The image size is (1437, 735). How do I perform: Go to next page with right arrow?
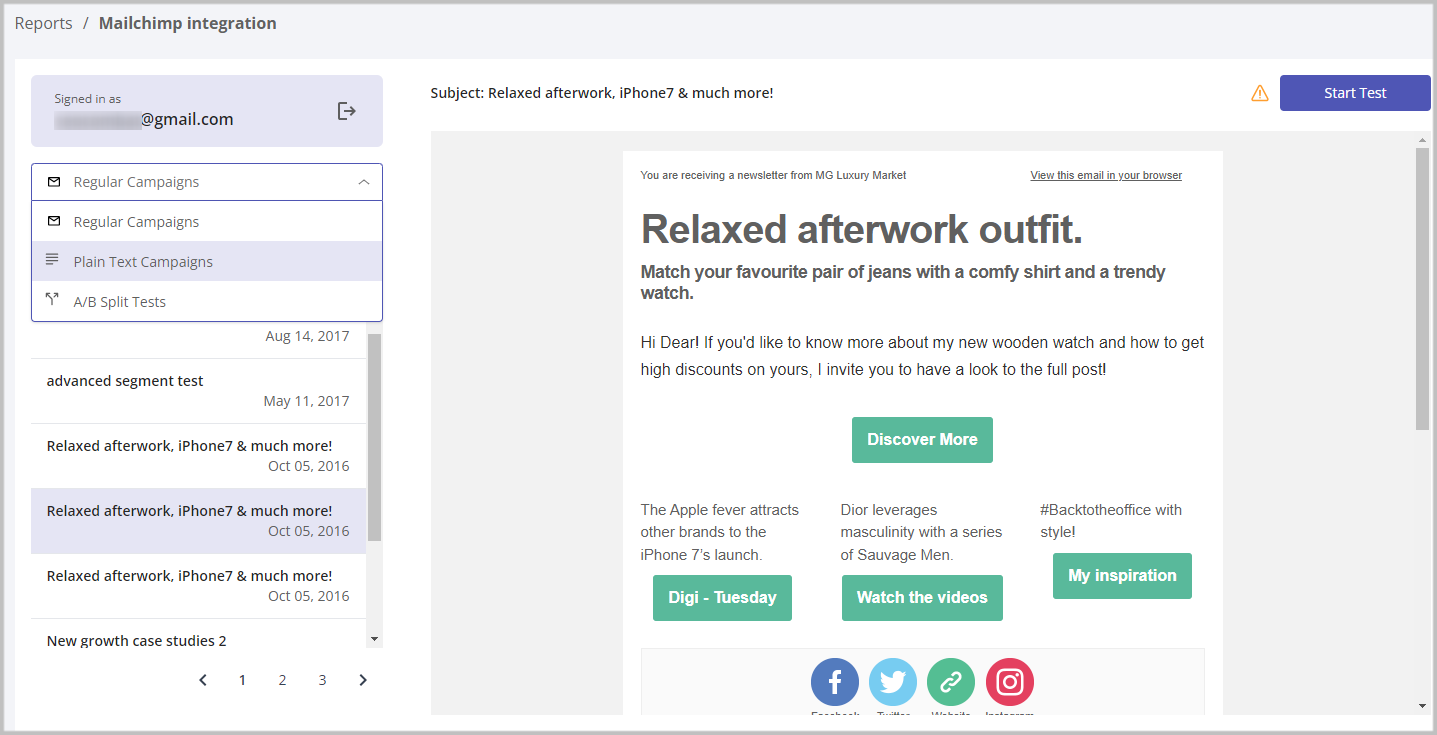click(363, 680)
